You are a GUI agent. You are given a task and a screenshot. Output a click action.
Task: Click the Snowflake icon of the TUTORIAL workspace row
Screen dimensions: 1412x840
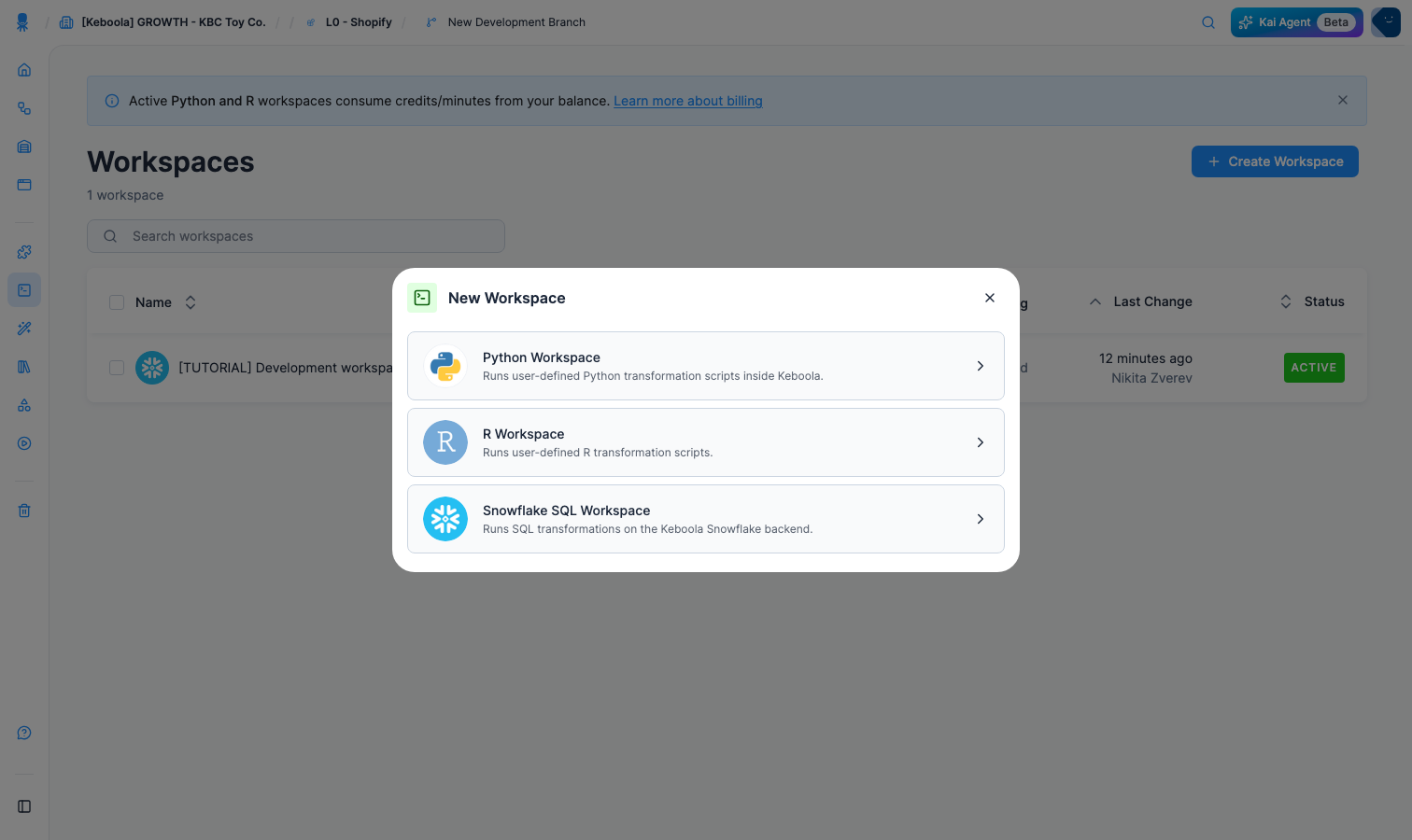tap(152, 368)
